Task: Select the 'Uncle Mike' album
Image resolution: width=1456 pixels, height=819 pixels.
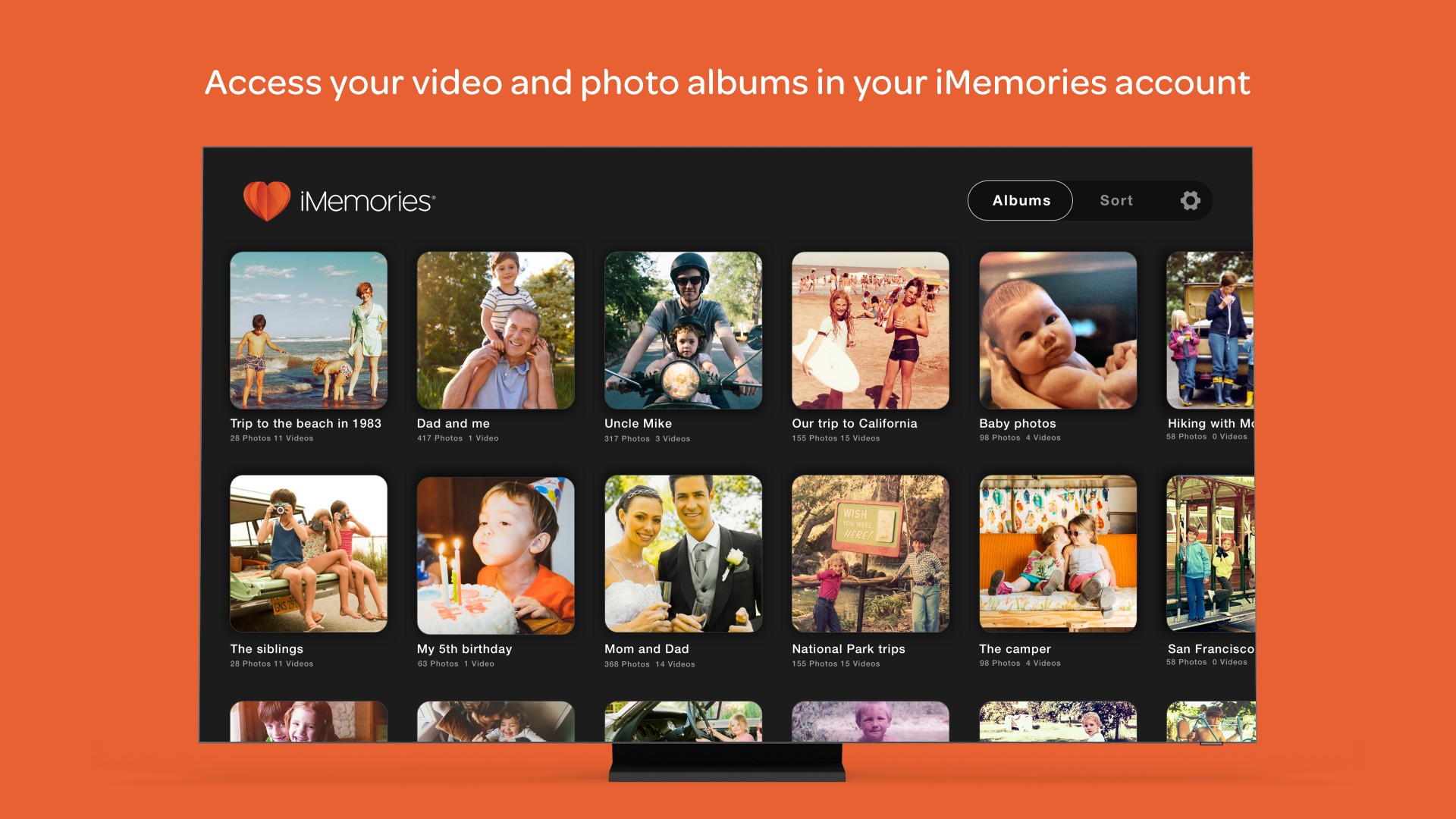Action: pos(682,331)
